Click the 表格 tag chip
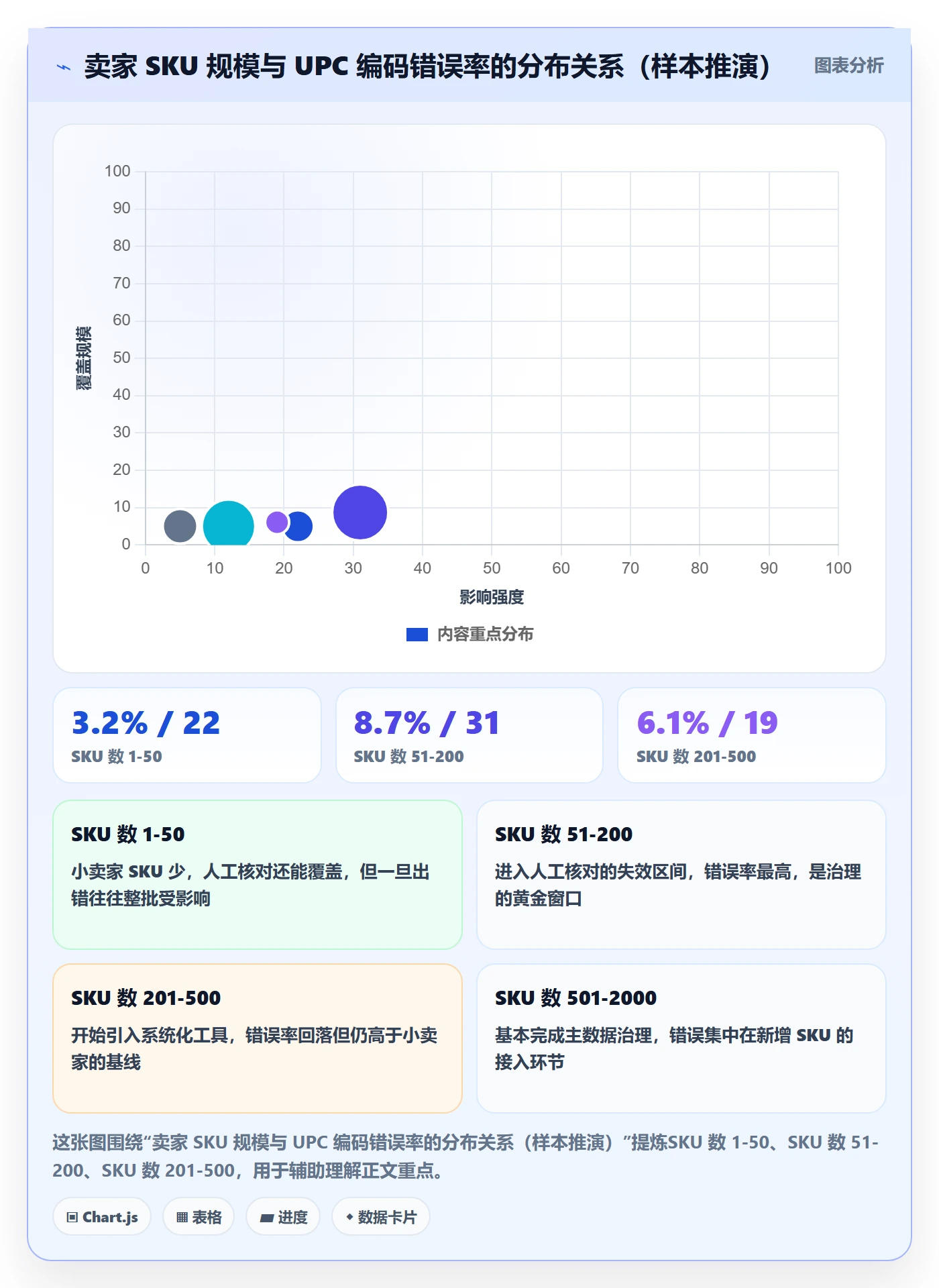This screenshot has height=1288, width=939. [x=199, y=1217]
